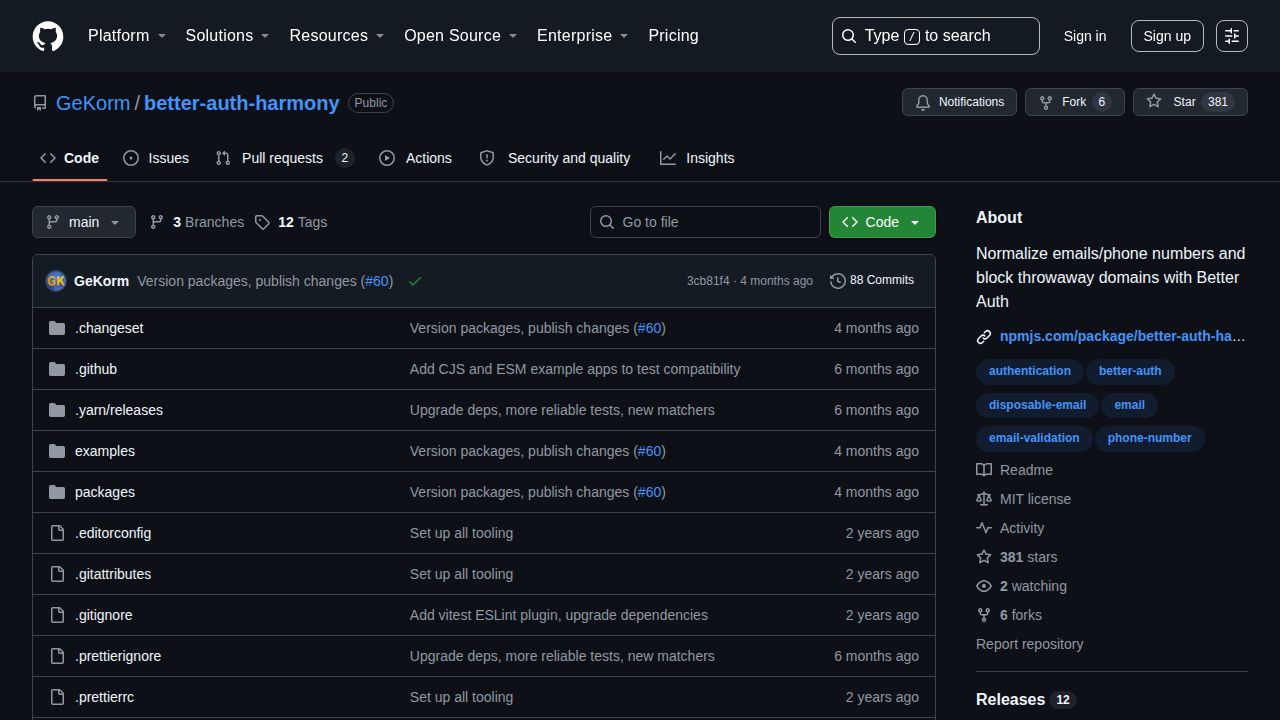The height and width of the screenshot is (720, 1280).
Task: Click Sign in
Action: pos(1085,36)
